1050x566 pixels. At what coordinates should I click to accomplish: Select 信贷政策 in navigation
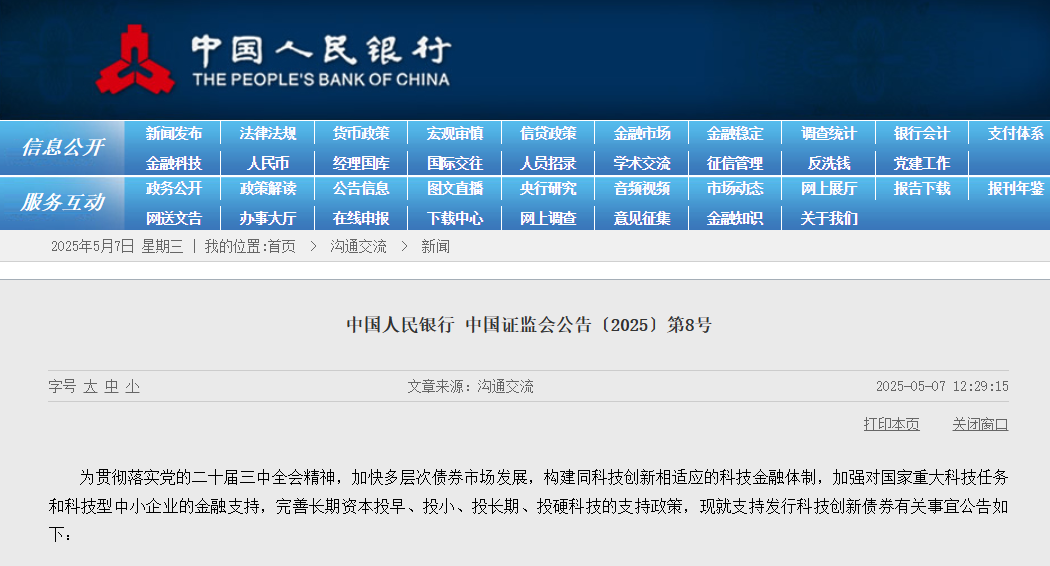pos(548,133)
